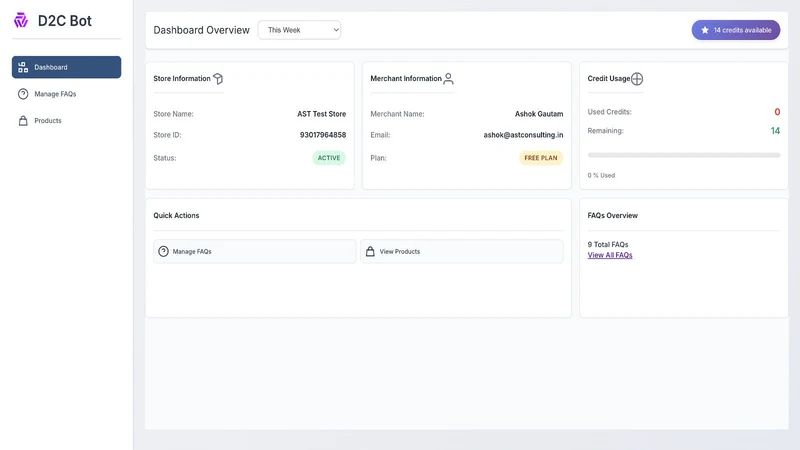Click the Dashboard grid icon in the sidebar
Image resolution: width=800 pixels, height=450 pixels.
23,67
